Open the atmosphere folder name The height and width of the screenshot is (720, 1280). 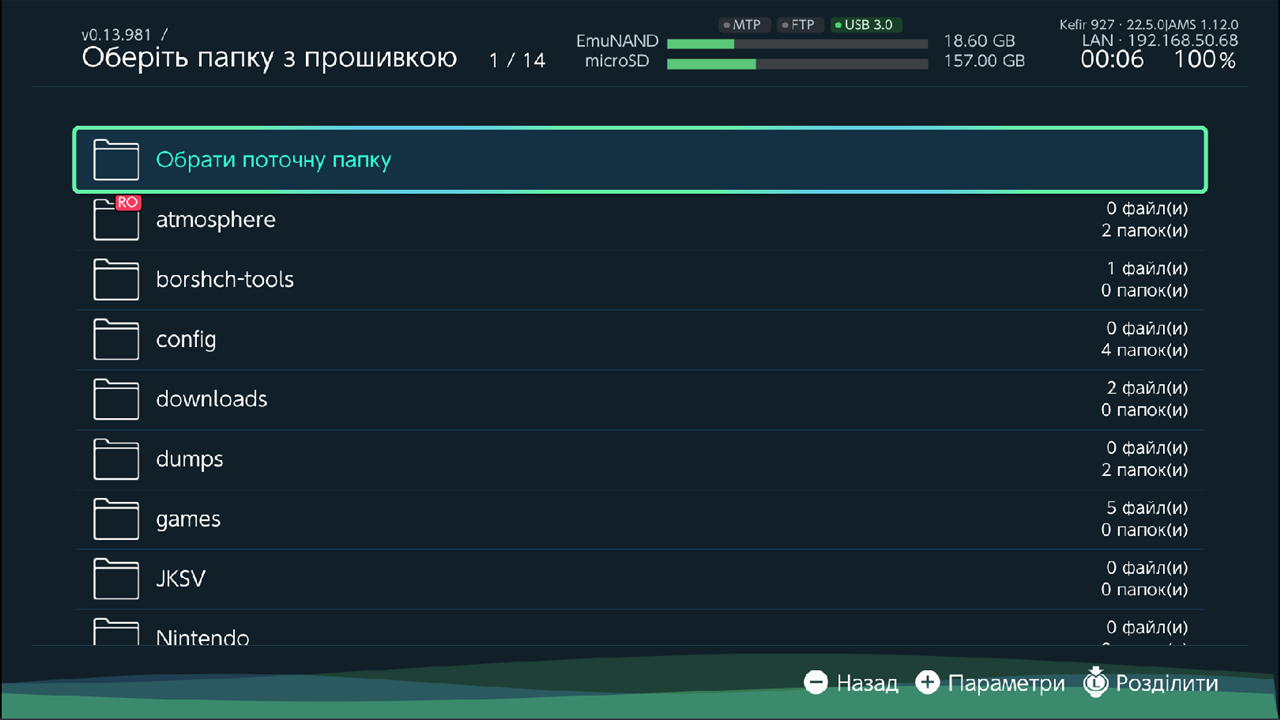coord(216,220)
